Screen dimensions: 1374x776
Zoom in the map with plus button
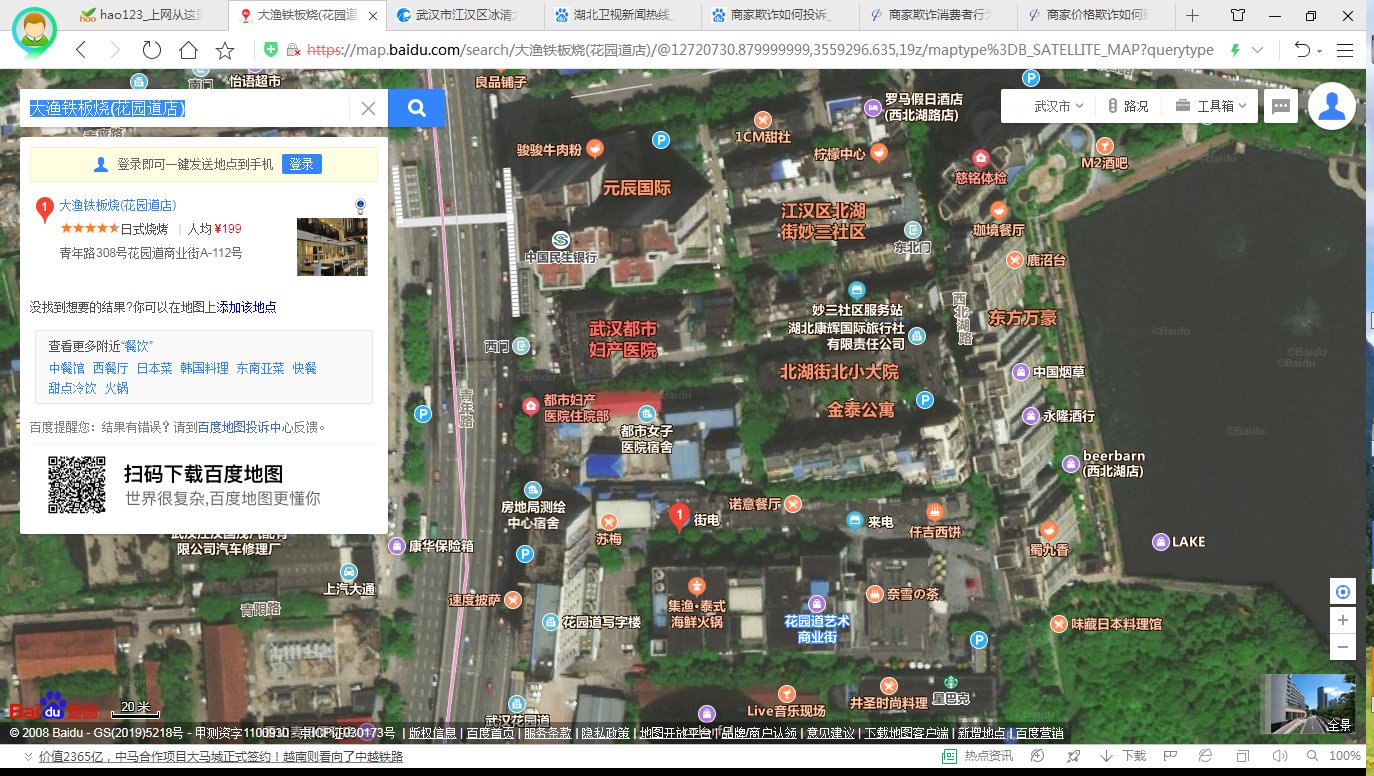1343,621
